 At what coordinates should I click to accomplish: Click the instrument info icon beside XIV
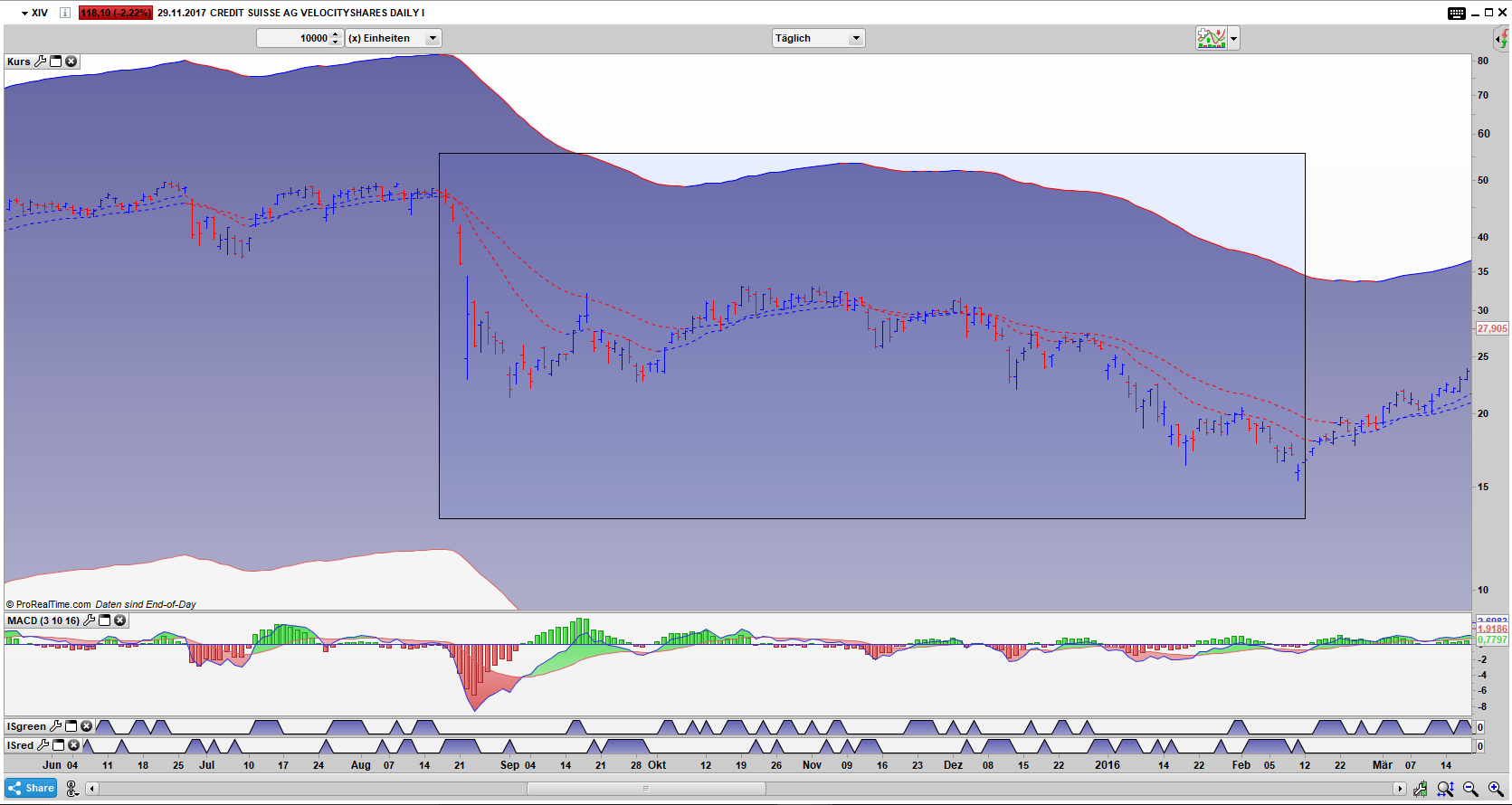coord(64,13)
